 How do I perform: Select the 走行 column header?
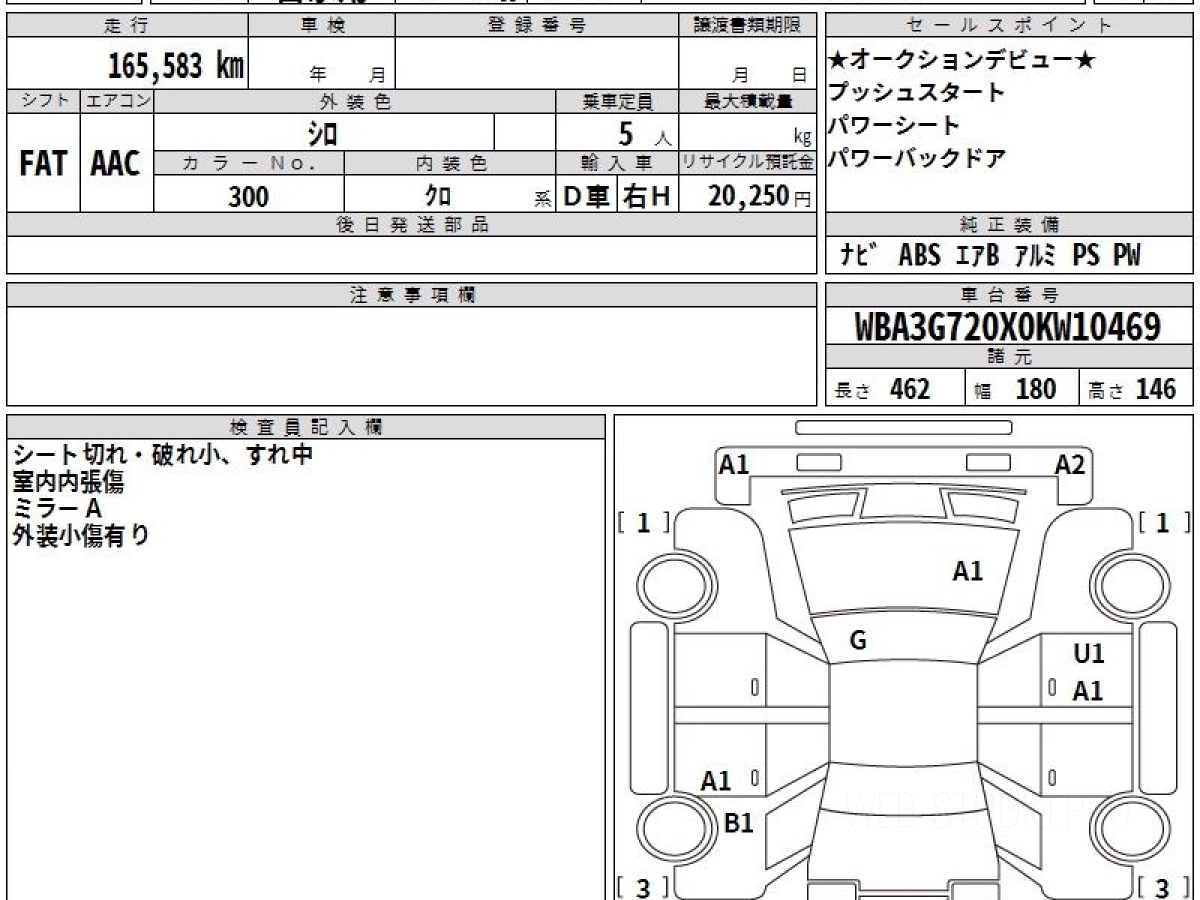[x=127, y=26]
